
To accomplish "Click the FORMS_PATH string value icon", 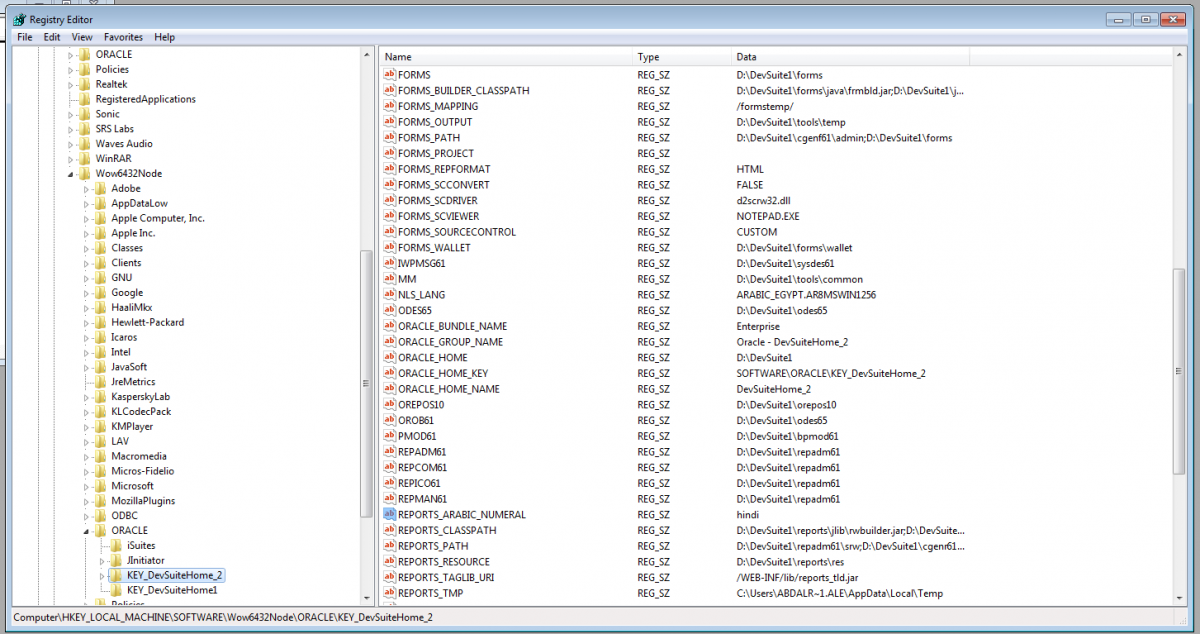I will (x=390, y=138).
